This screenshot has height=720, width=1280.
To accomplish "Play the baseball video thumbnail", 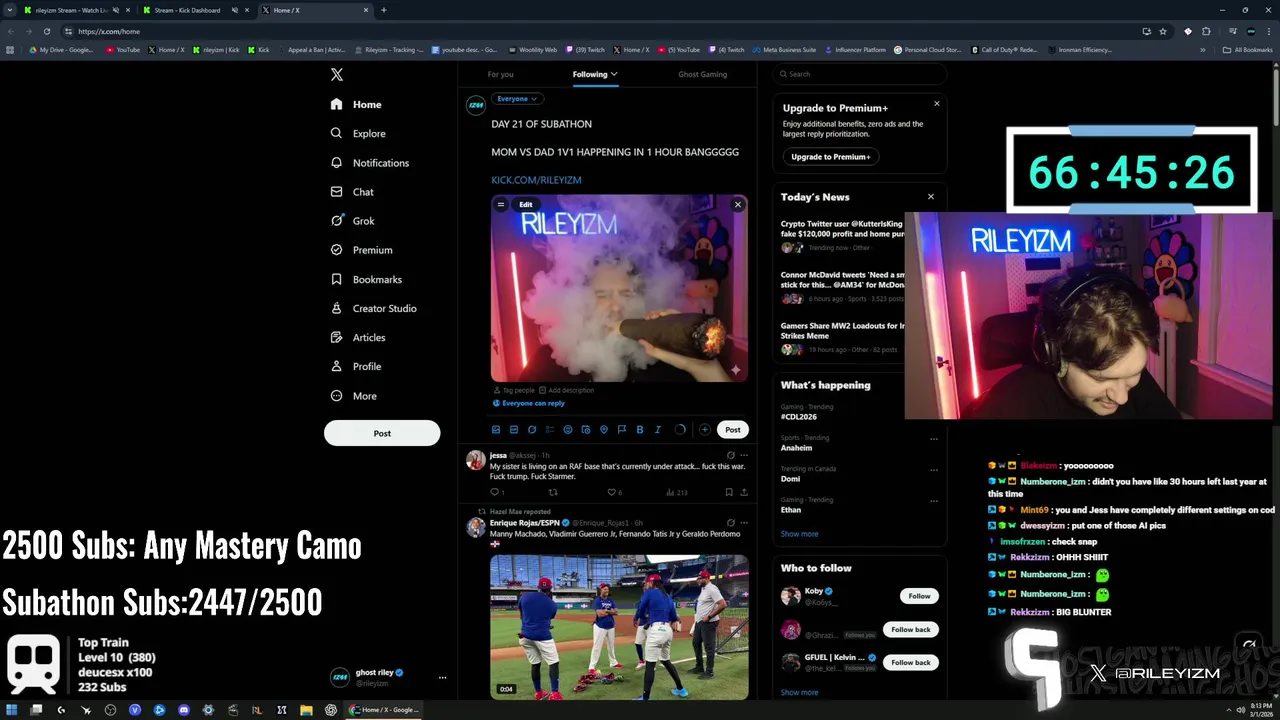I will pos(619,627).
